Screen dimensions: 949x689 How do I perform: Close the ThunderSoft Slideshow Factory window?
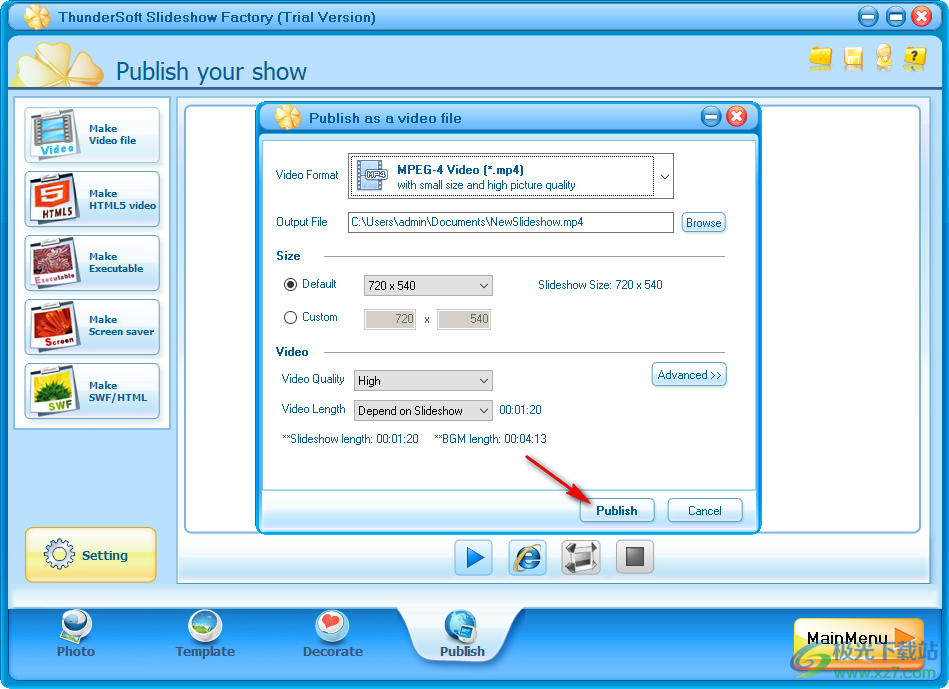[x=922, y=16]
